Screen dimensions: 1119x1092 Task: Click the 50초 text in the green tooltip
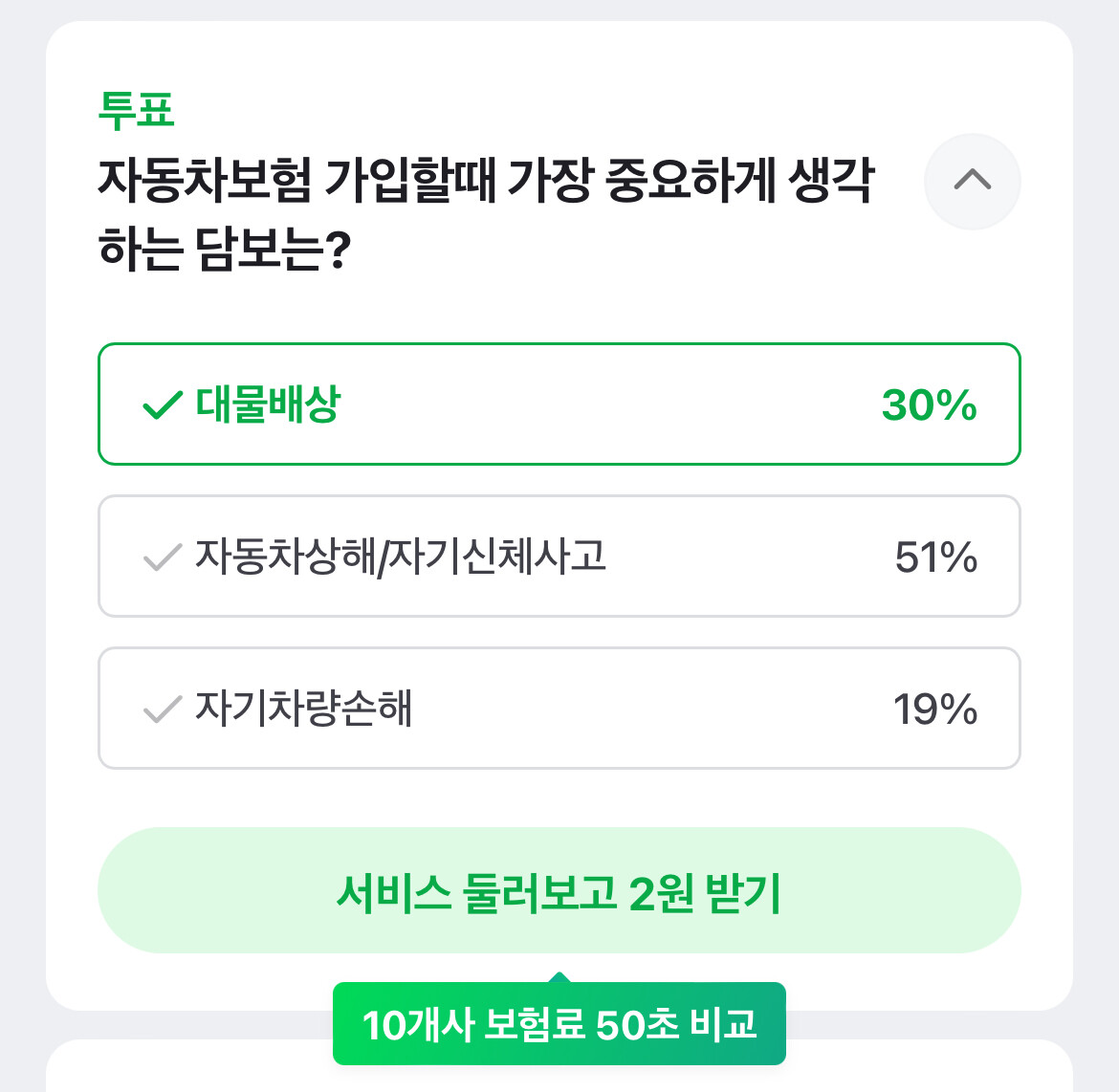pos(636,1025)
